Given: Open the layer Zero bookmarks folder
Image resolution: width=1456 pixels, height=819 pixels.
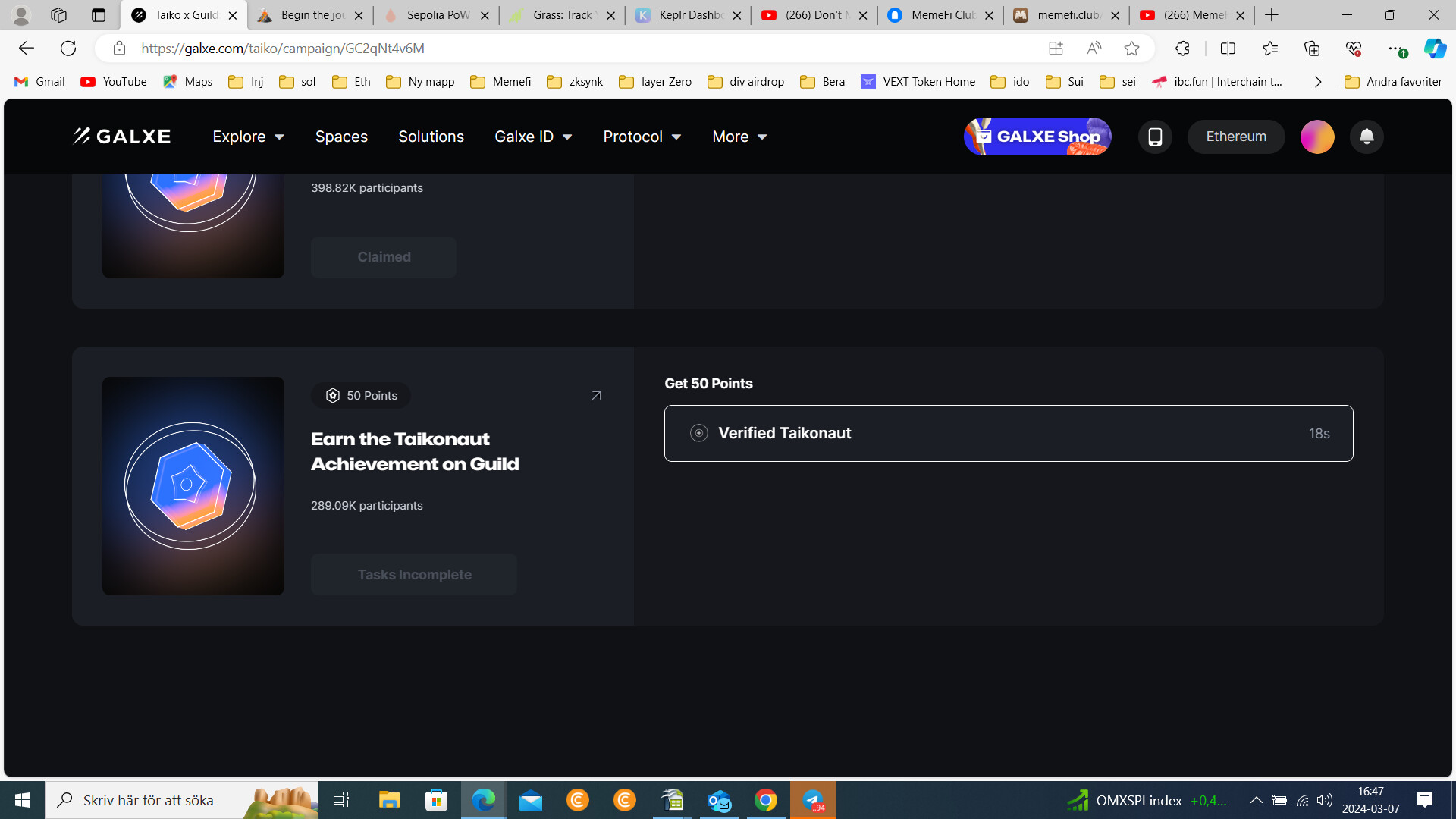Looking at the screenshot, I should [655, 82].
